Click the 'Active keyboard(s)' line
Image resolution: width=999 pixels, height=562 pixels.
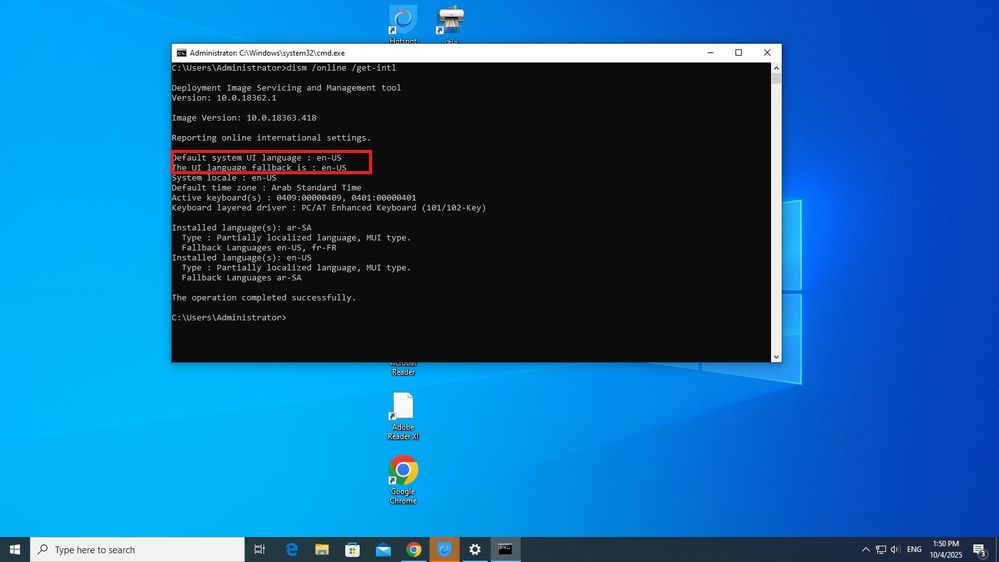coord(294,198)
